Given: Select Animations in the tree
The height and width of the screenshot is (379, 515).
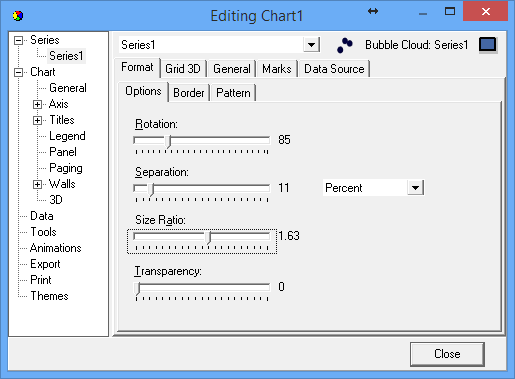Looking at the screenshot, I should (55, 248).
